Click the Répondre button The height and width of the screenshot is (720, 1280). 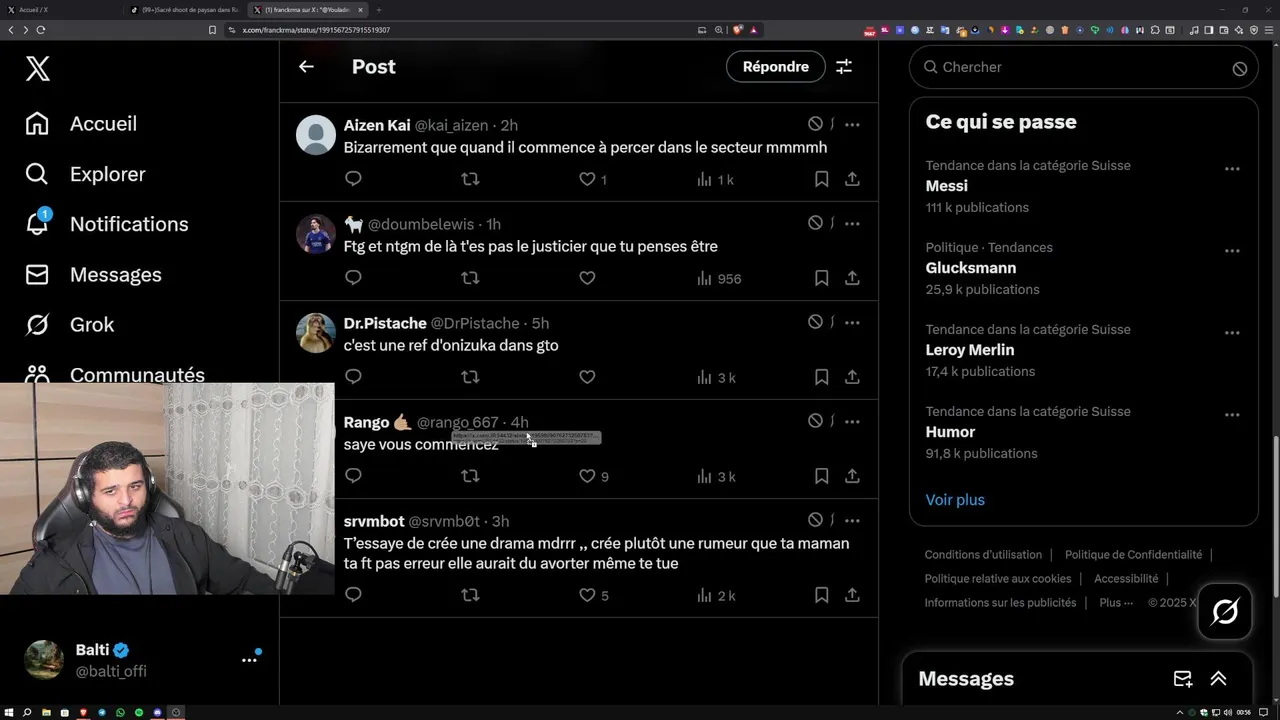[775, 67]
